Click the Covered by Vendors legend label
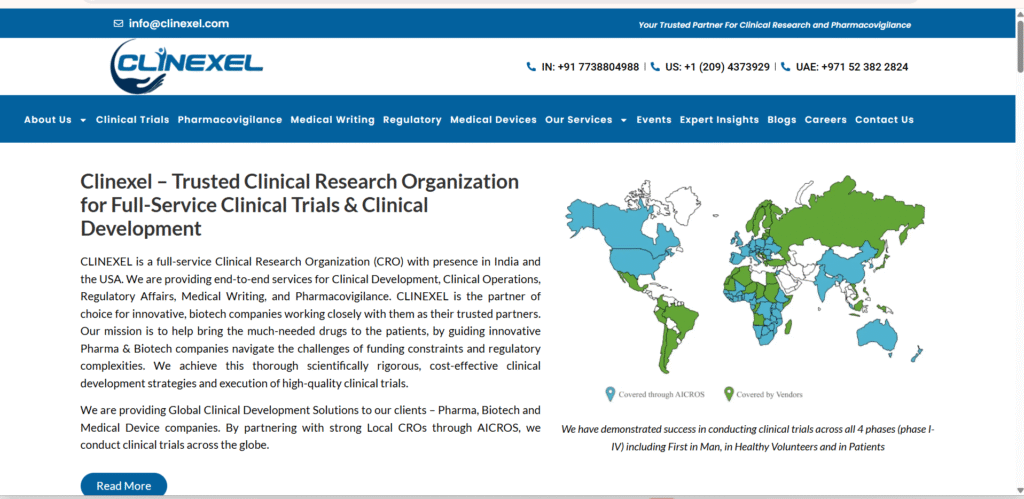The height and width of the screenshot is (499, 1024). 769,394
